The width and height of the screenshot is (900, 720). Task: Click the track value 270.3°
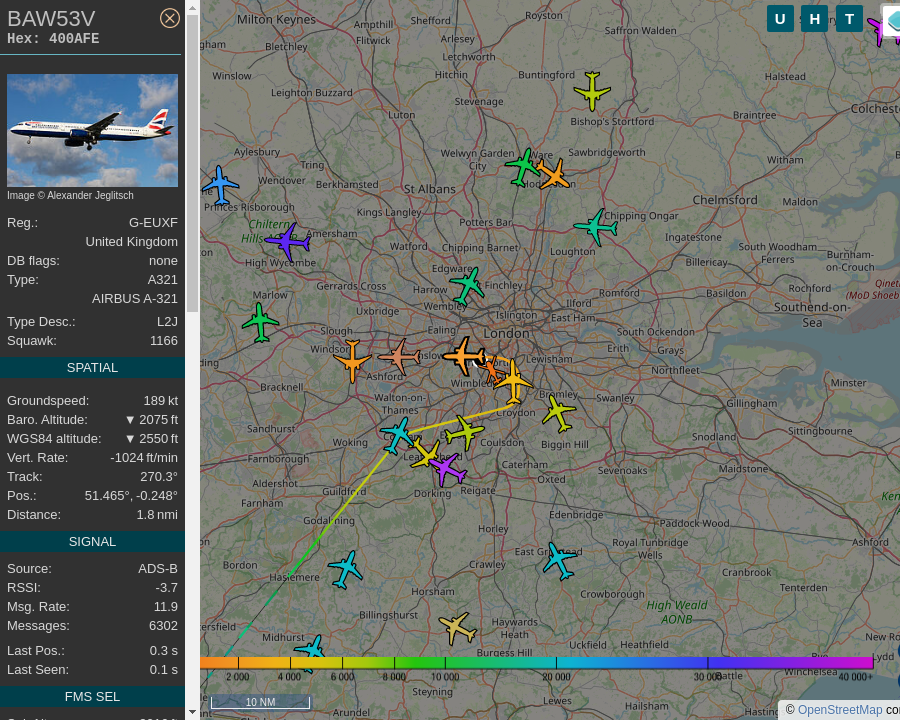point(159,477)
